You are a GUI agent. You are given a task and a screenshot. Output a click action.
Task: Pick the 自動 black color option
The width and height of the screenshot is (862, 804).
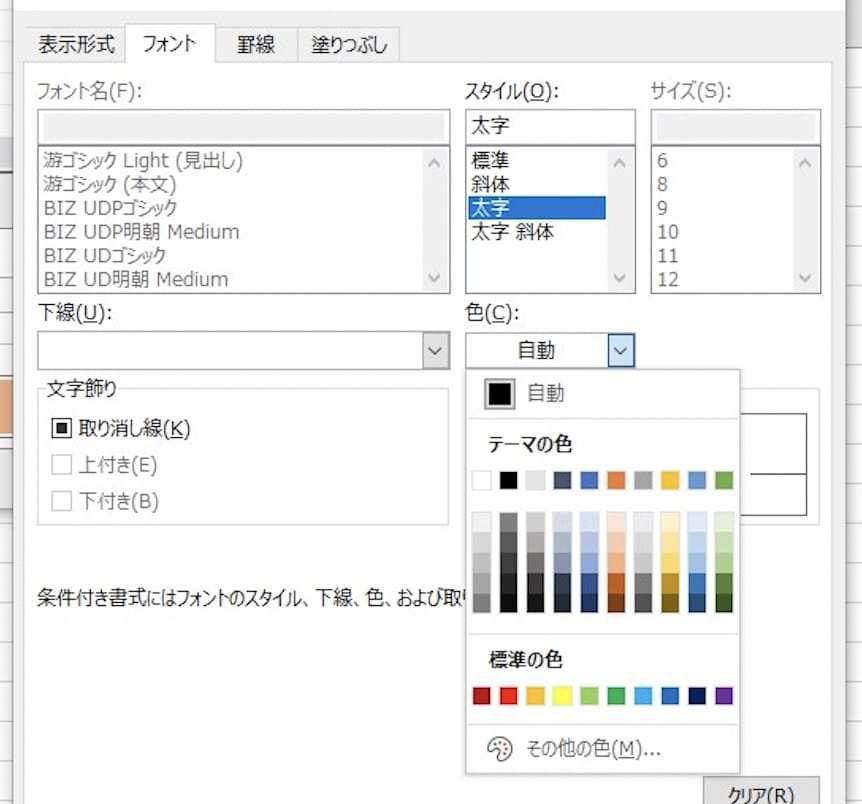pyautogui.click(x=500, y=394)
